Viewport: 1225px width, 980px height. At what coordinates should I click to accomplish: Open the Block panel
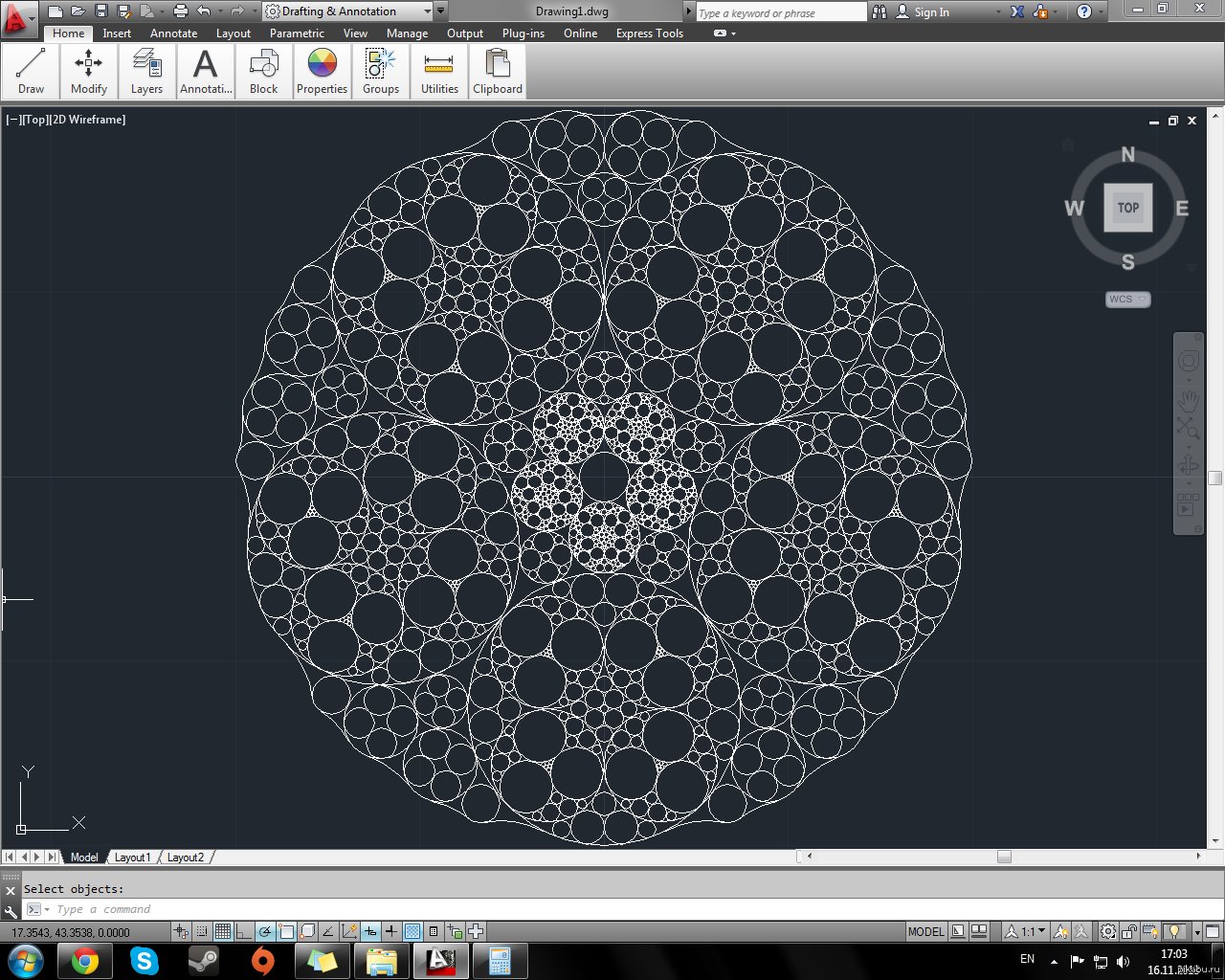pyautogui.click(x=263, y=72)
